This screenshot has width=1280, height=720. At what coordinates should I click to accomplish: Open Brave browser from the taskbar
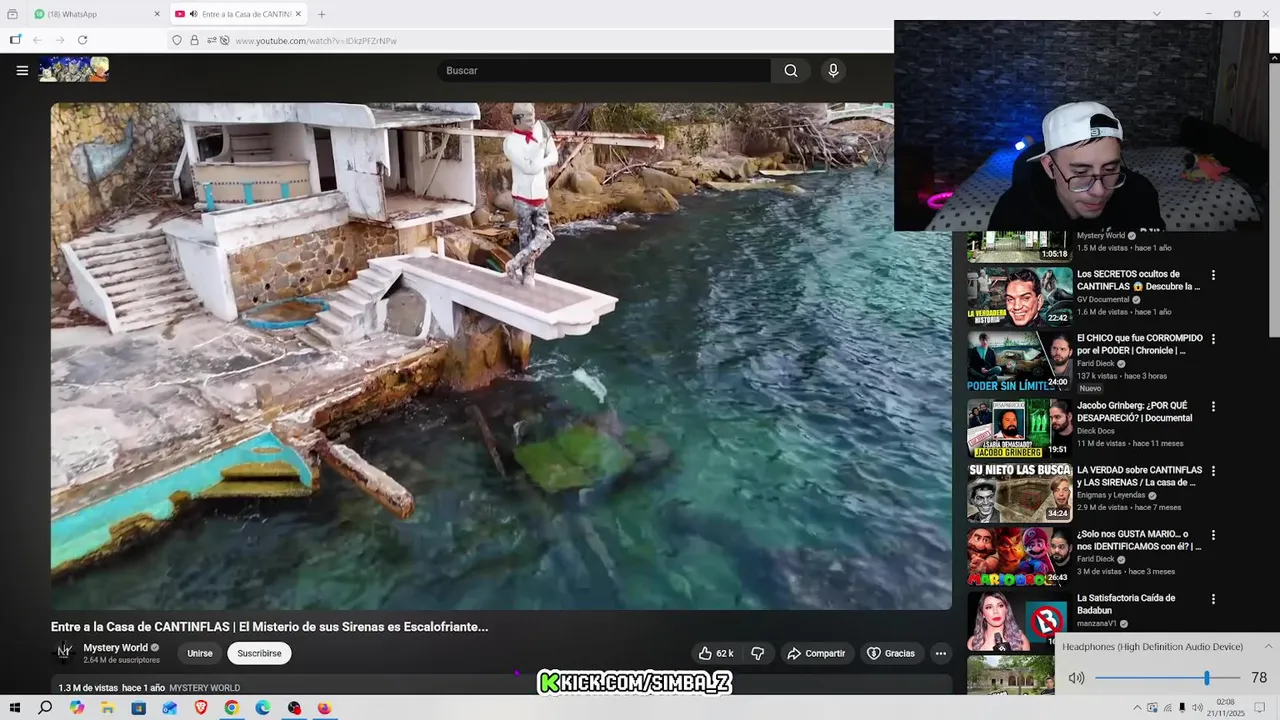(200, 708)
